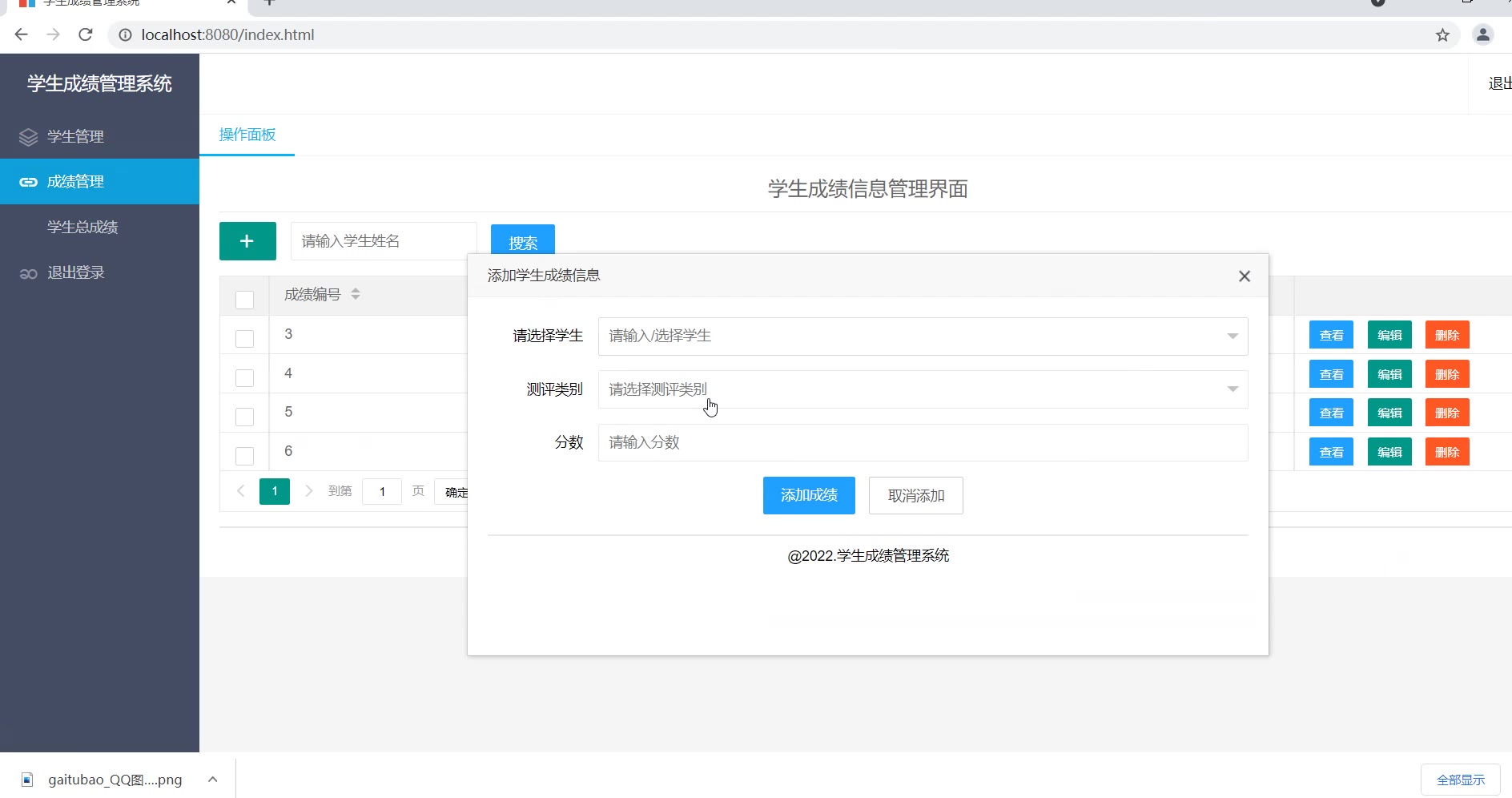Toggle the select-all header checkbox
This screenshot has width=1512, height=798.
244,300
